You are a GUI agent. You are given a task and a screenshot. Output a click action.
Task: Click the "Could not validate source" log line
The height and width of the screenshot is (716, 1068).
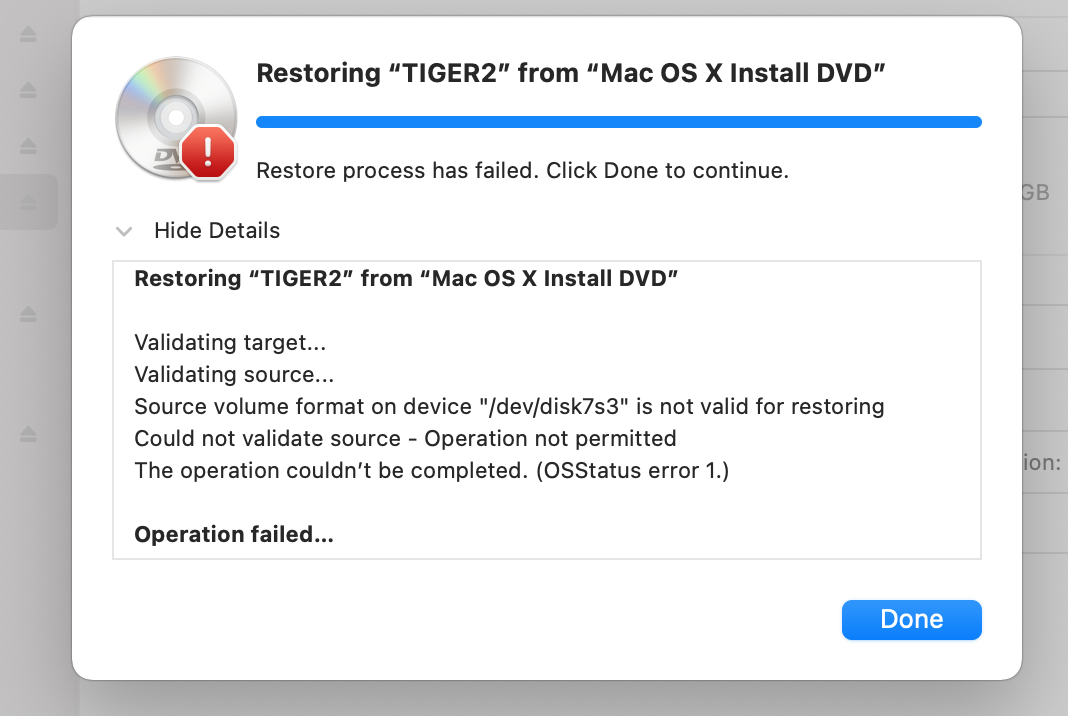pos(405,438)
